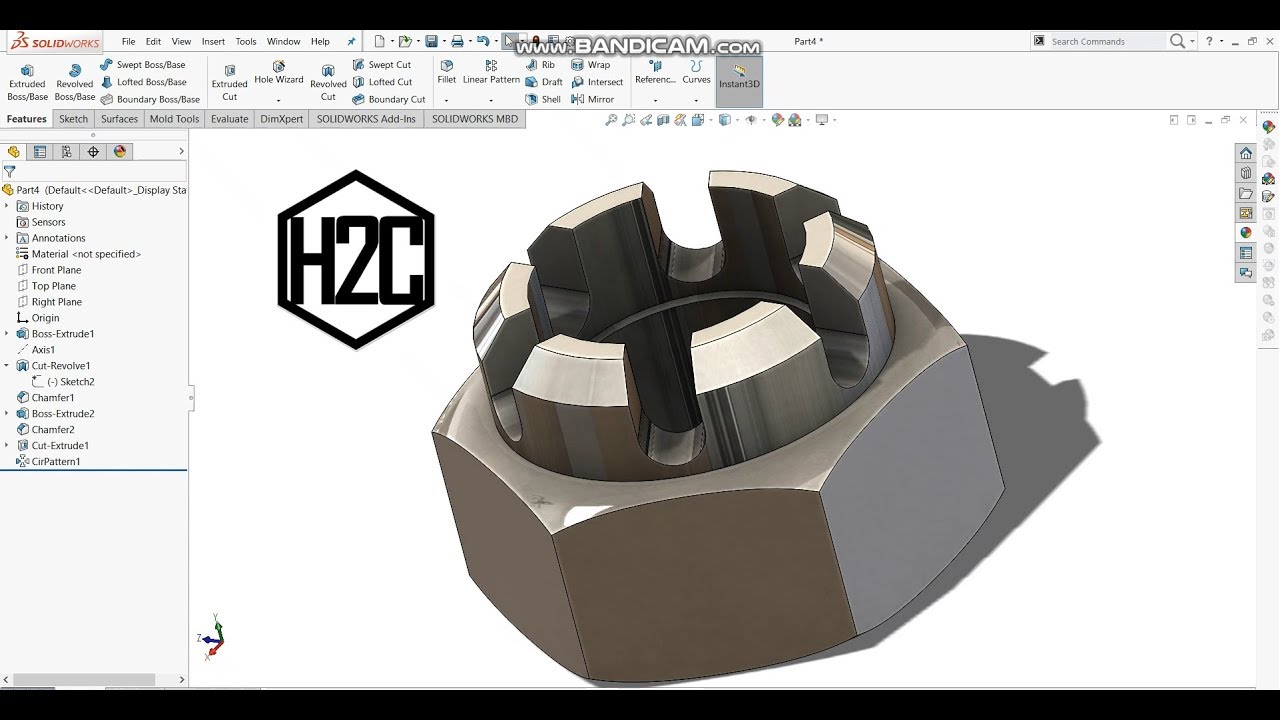Select the Boundary Cut command
This screenshot has height=720, width=1280.
coord(389,99)
